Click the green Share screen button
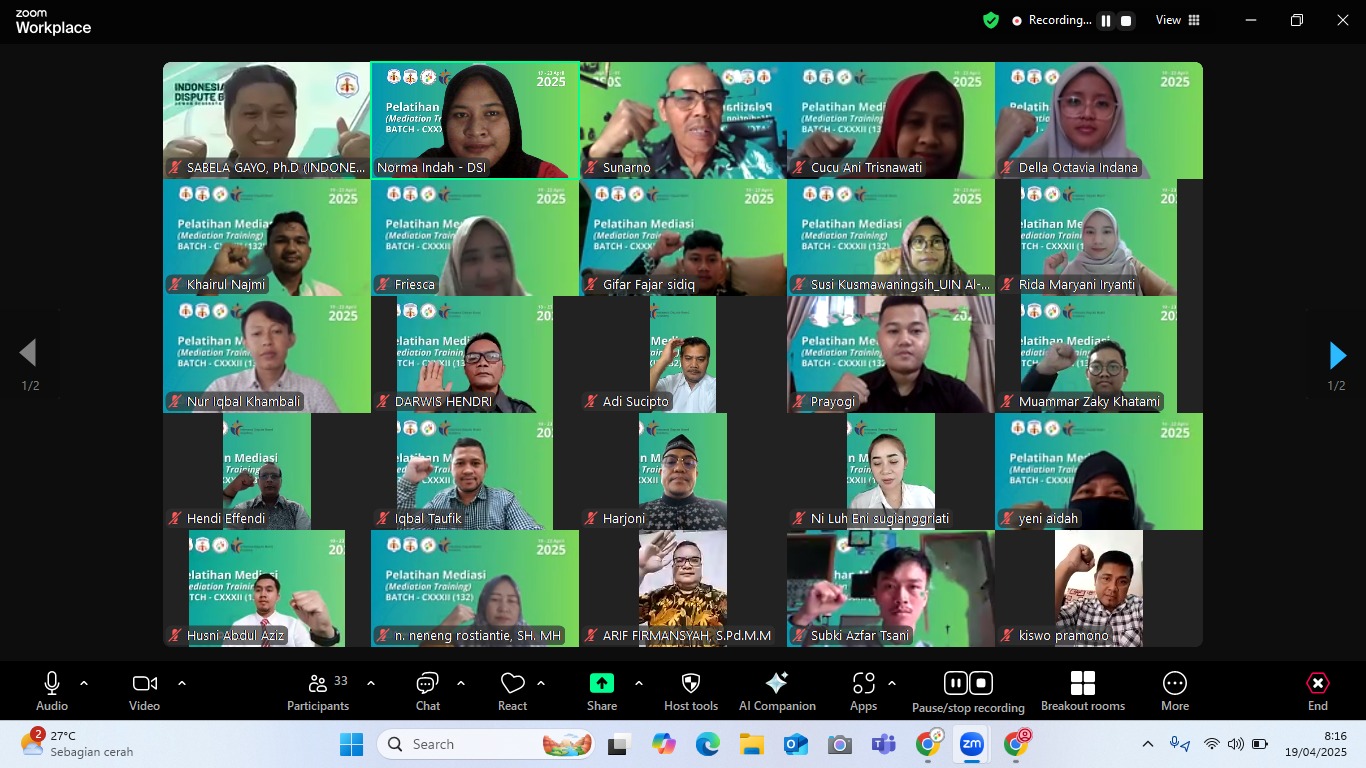Image resolution: width=1366 pixels, height=768 pixels. pos(601,691)
